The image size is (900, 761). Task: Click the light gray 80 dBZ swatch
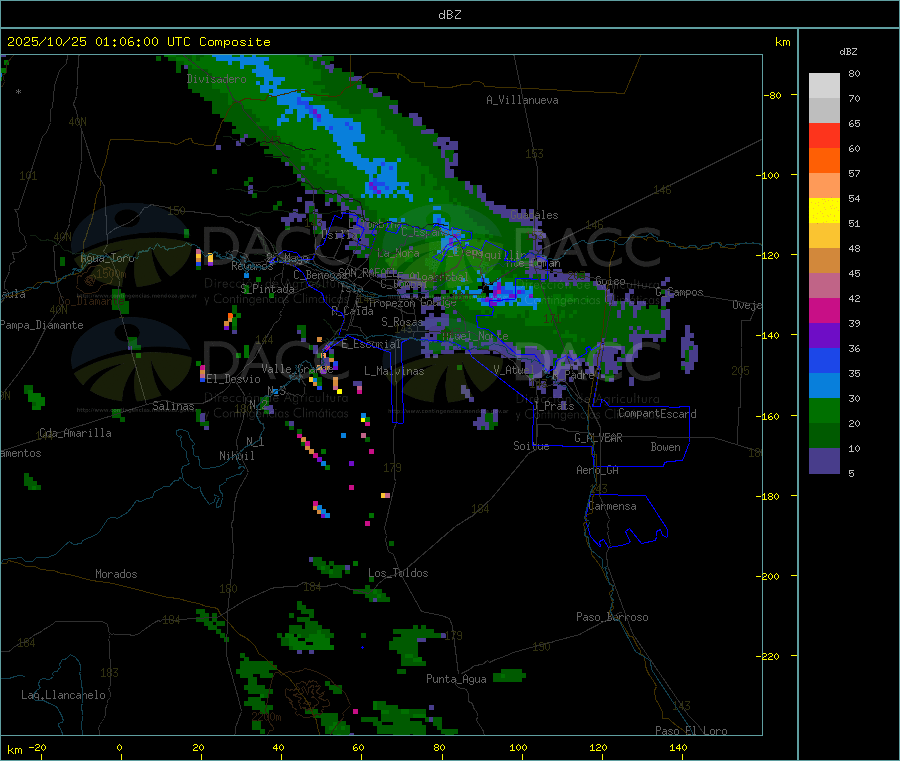[x=824, y=86]
